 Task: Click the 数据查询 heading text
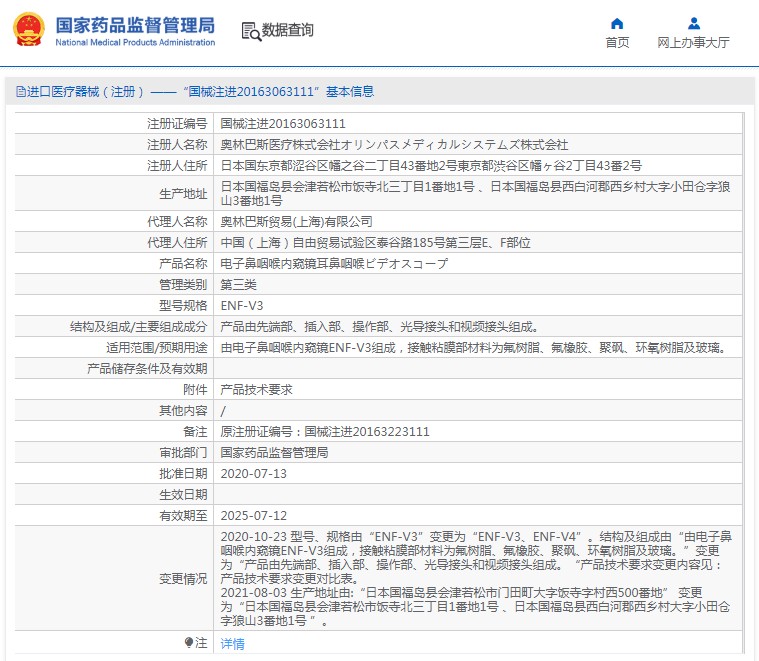point(288,30)
